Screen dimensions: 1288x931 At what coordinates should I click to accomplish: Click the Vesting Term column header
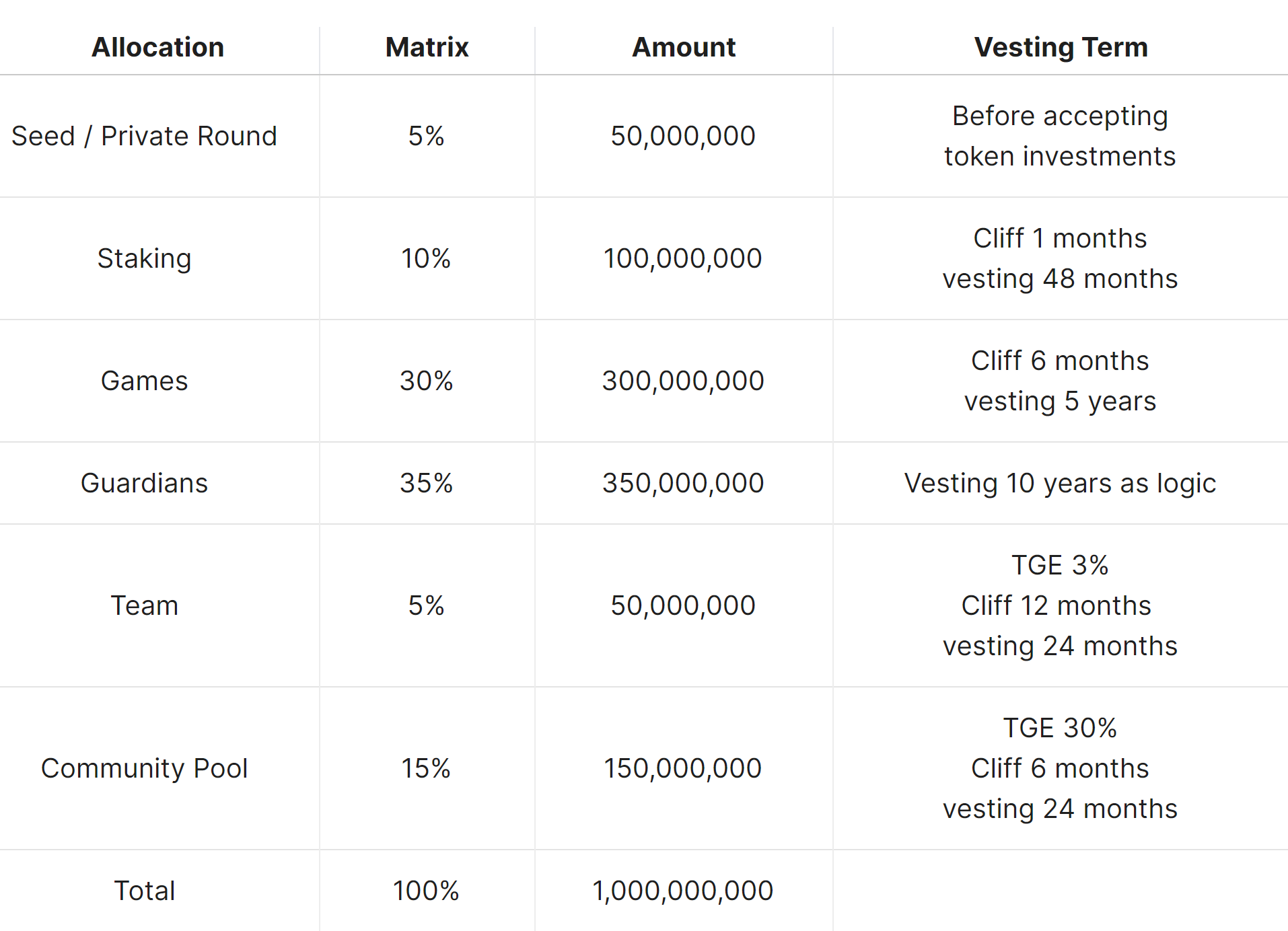click(x=1061, y=47)
